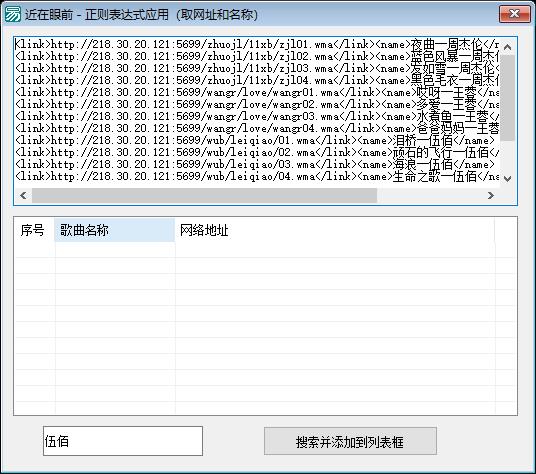Click first empty row in list view

[265, 249]
